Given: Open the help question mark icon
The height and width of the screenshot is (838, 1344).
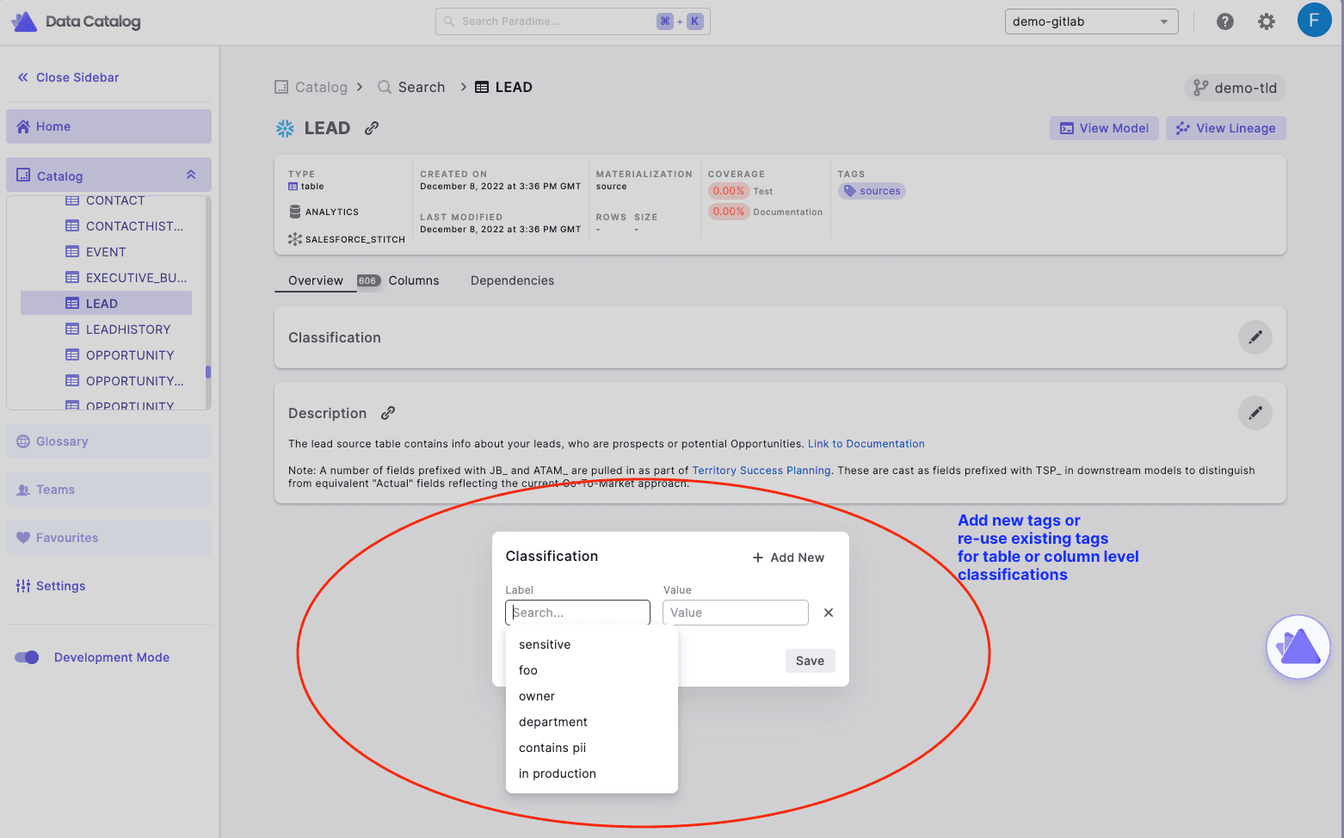Looking at the screenshot, I should [x=1225, y=21].
